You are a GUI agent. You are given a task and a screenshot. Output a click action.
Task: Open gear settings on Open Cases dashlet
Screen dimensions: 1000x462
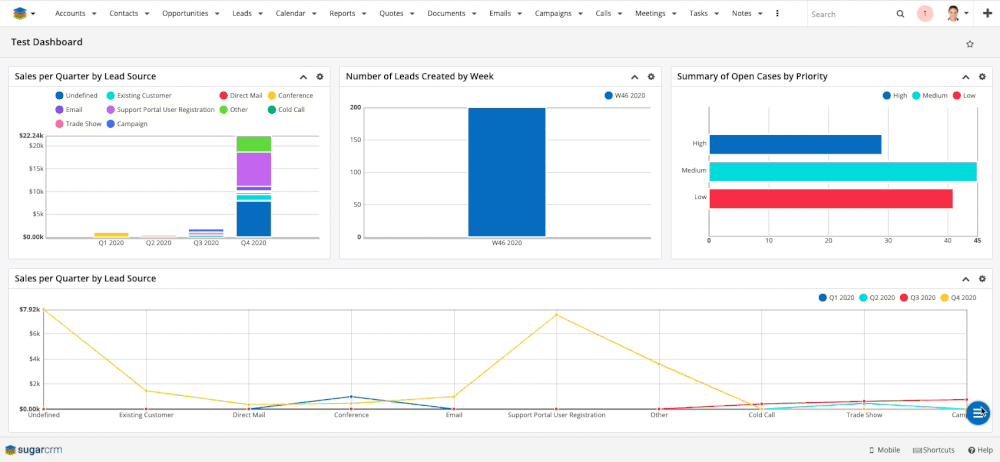982,77
